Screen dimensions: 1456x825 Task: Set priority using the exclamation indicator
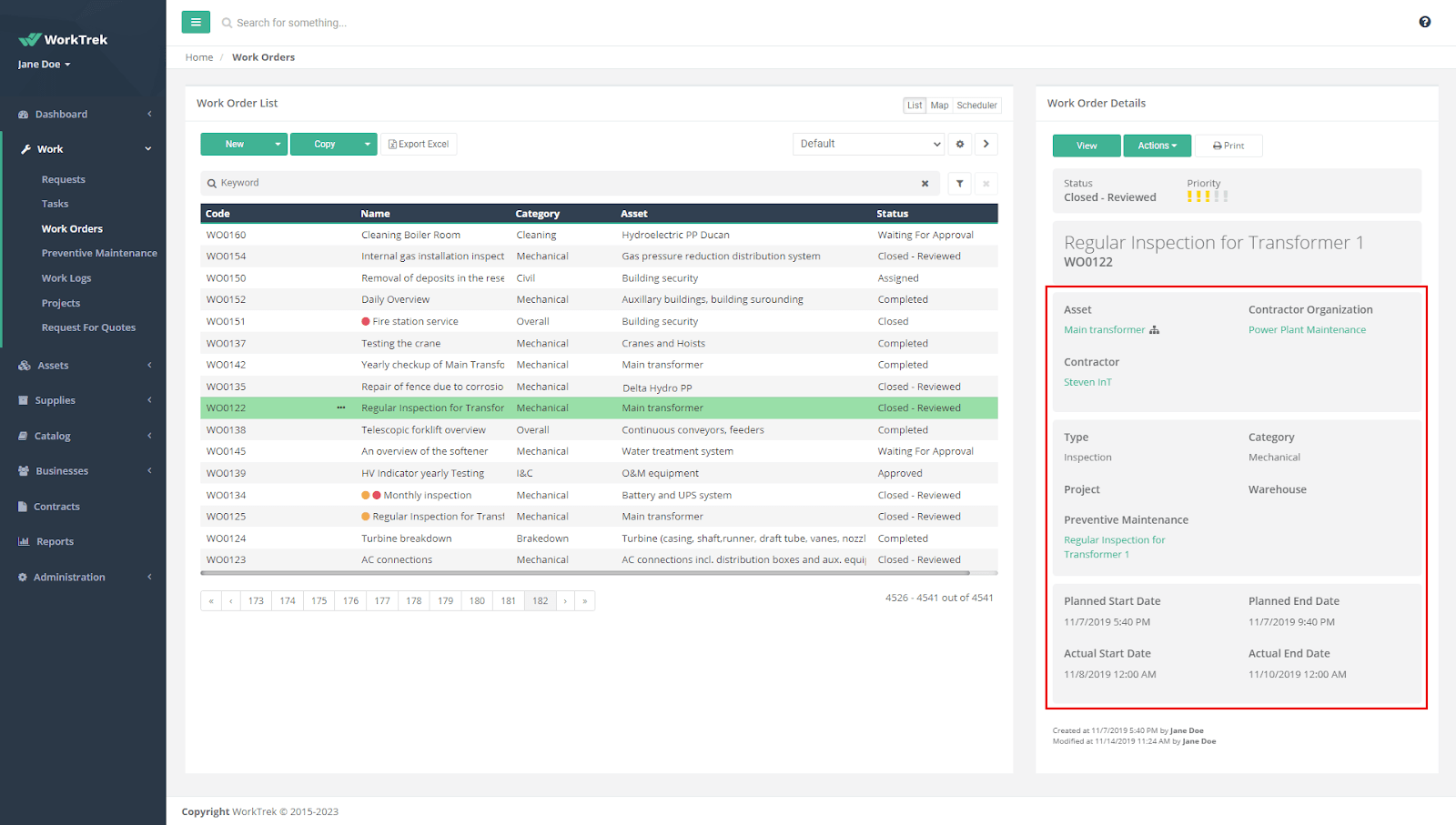1208,194
